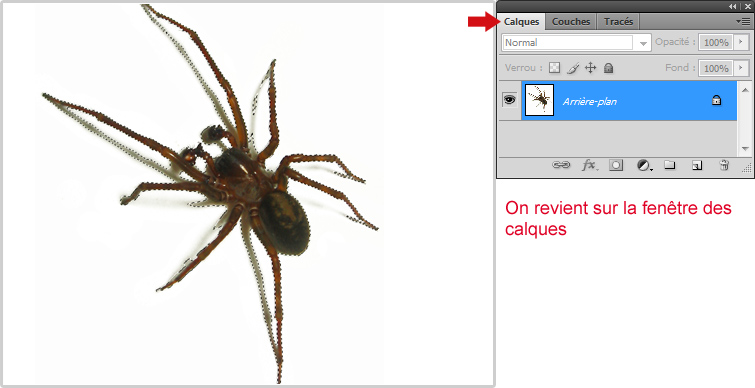Add a layer mask
Viewport: 755px width, 388px height.
(x=616, y=166)
